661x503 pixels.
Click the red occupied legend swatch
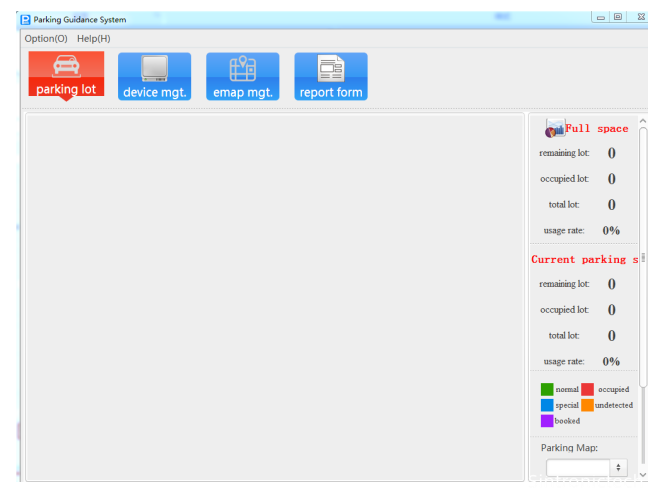click(x=588, y=389)
